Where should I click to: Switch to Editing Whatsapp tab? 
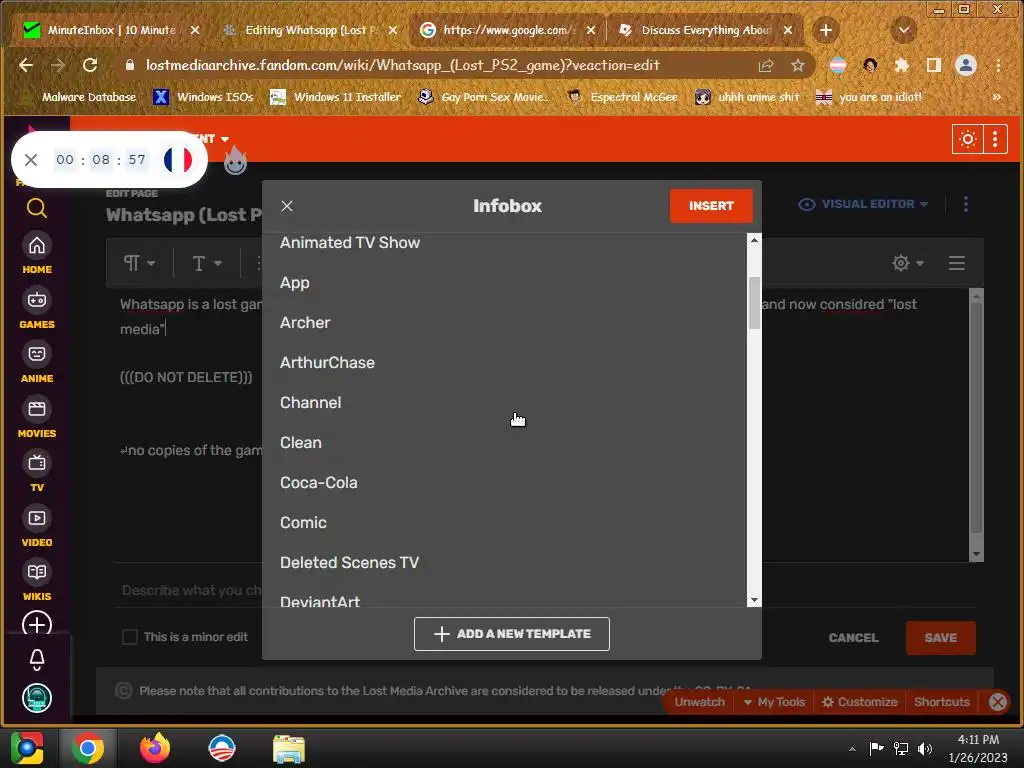click(307, 30)
